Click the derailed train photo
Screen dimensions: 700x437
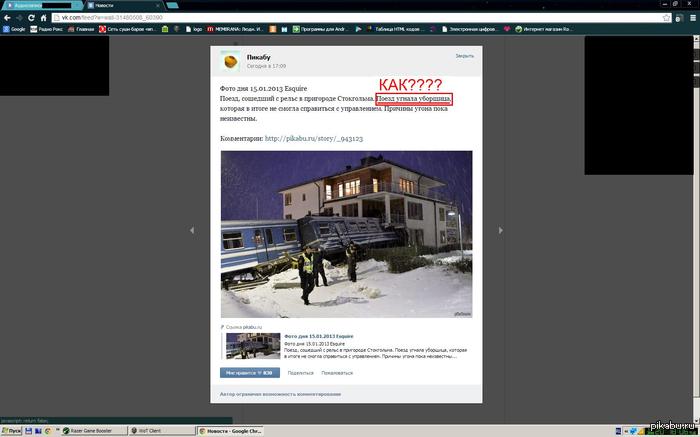346,234
